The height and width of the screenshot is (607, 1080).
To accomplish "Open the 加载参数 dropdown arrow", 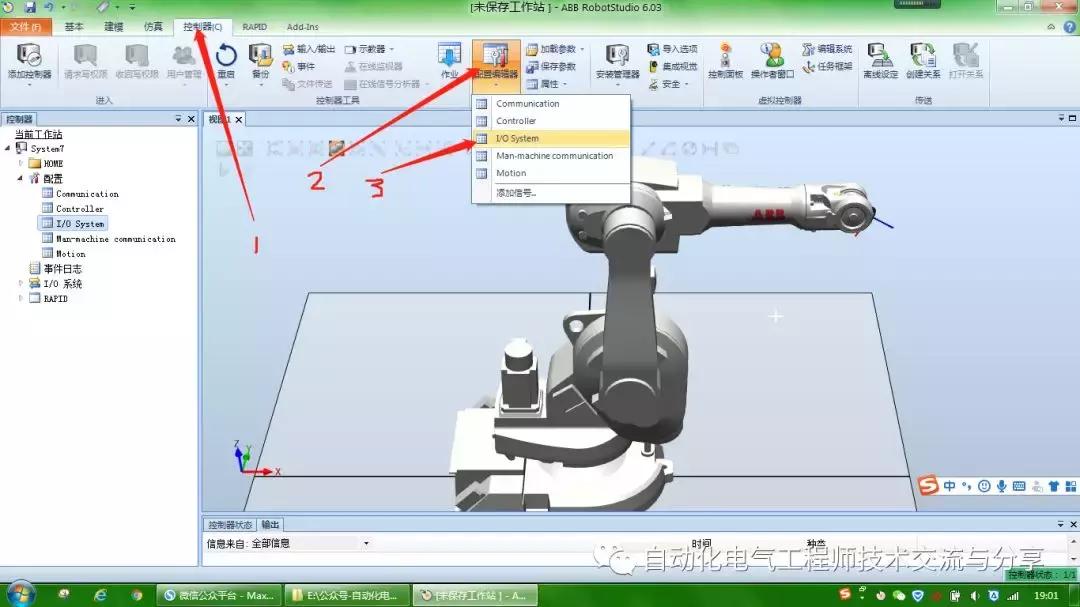I will point(582,49).
